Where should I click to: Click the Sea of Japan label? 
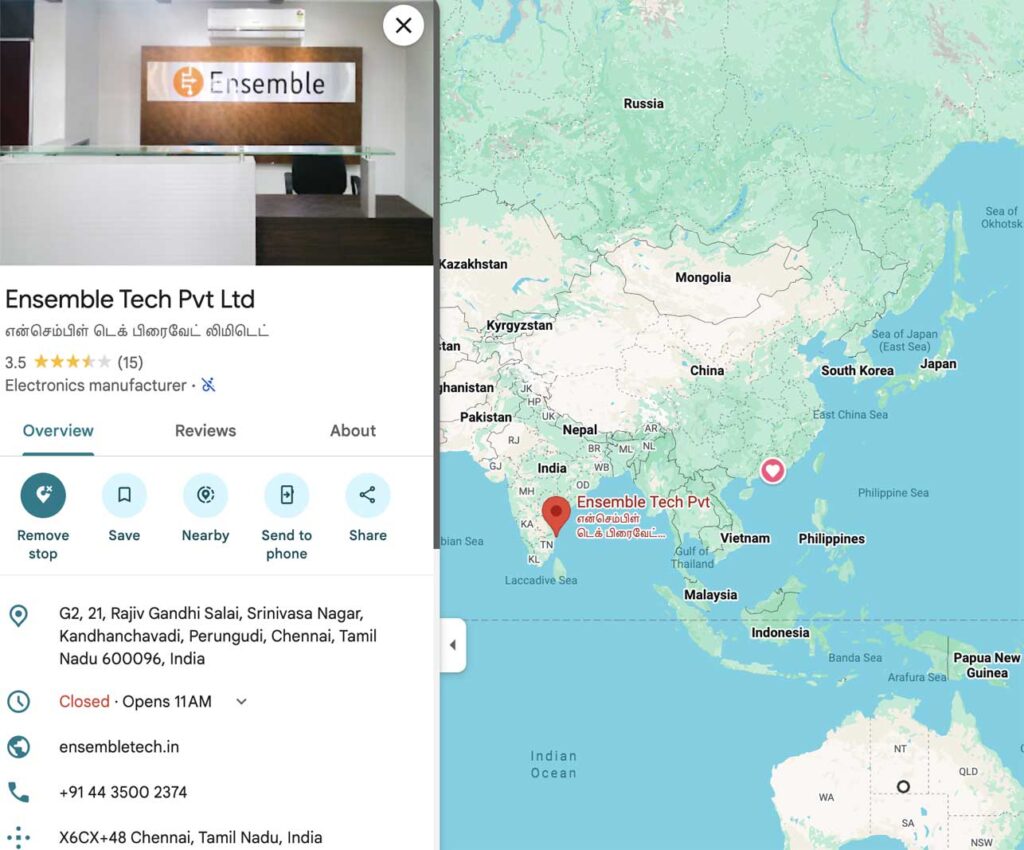coord(904,340)
